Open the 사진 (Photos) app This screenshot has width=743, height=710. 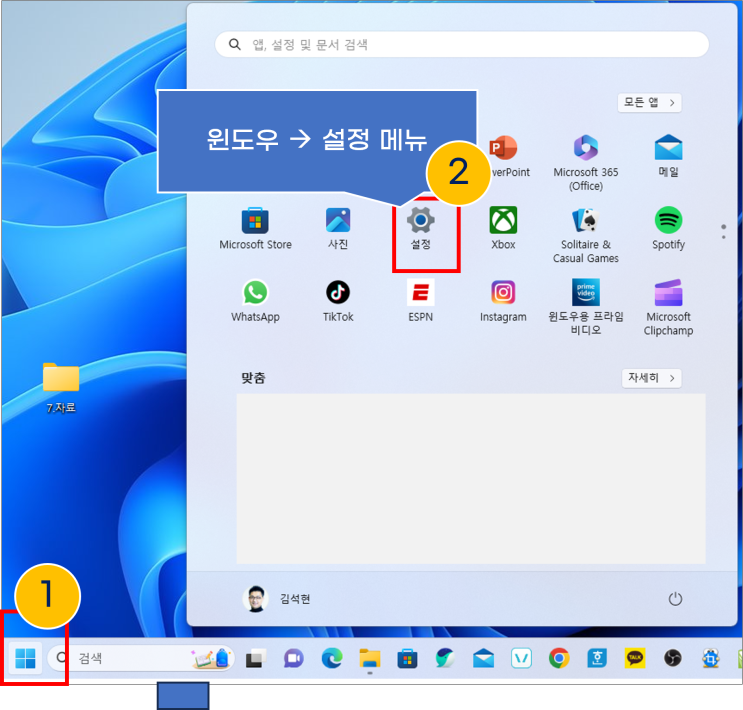click(338, 228)
